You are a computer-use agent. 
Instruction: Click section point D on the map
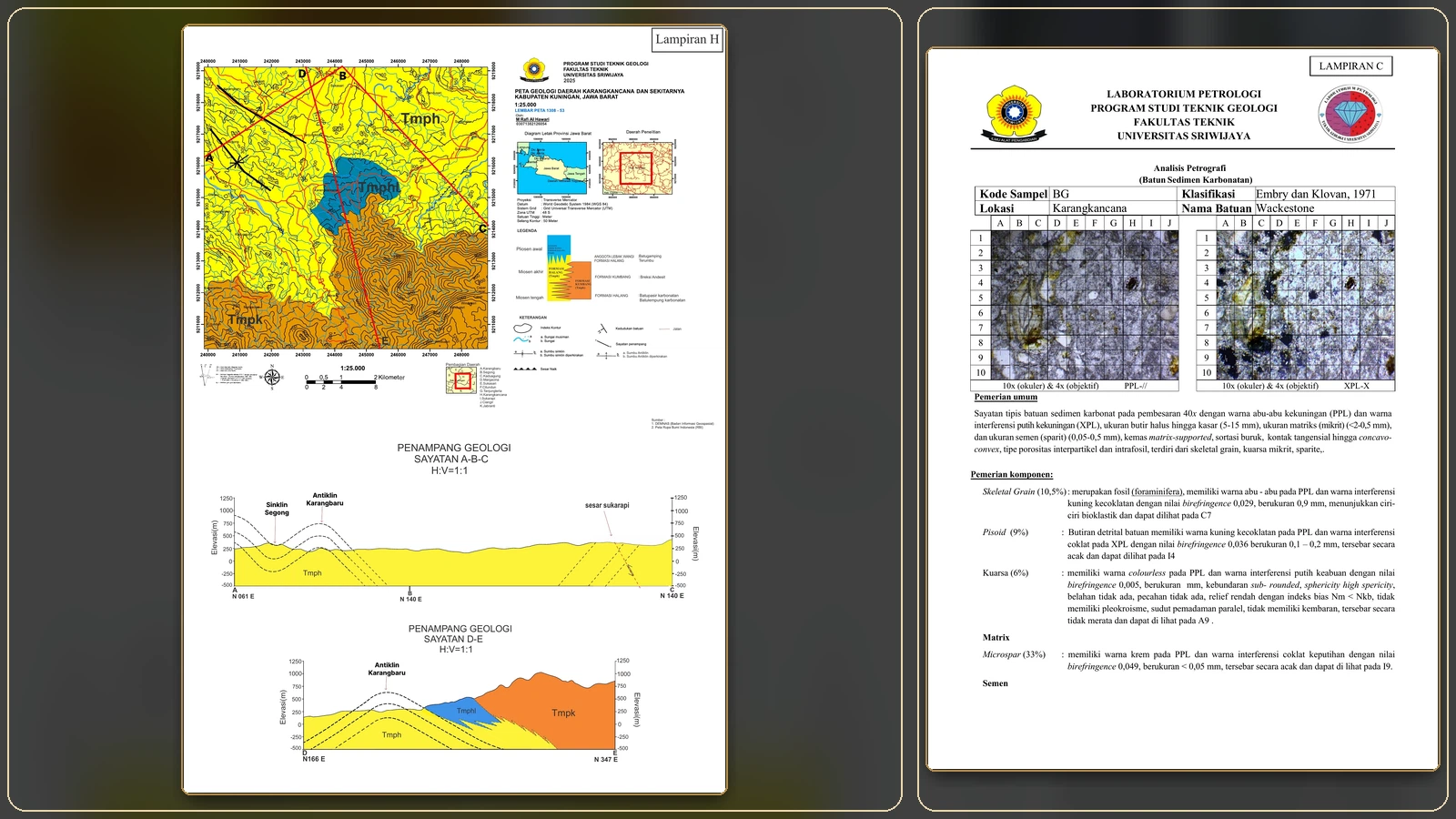tap(302, 74)
